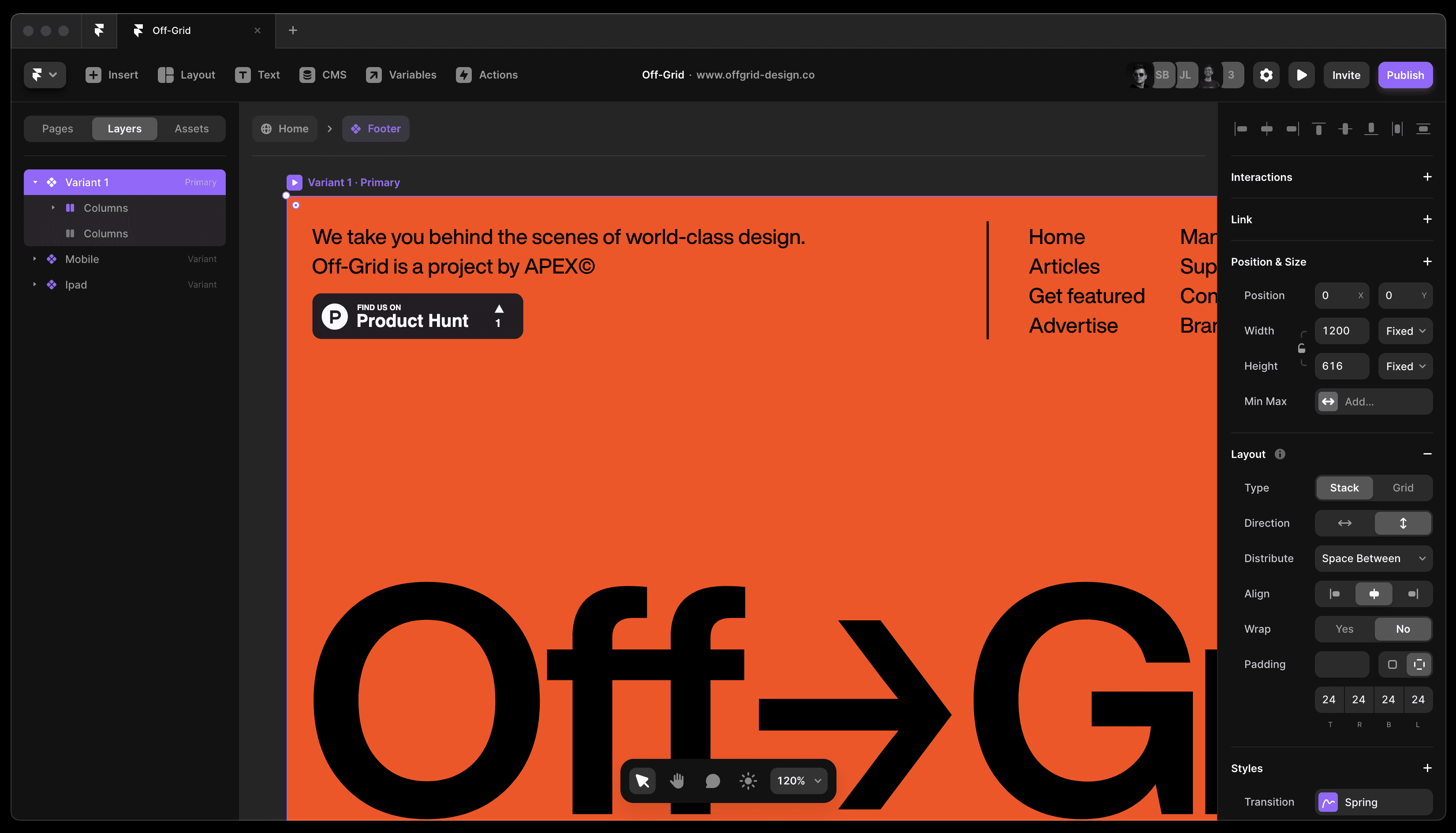
Task: Toggle the canvas brightness sun icon
Action: (x=748, y=781)
